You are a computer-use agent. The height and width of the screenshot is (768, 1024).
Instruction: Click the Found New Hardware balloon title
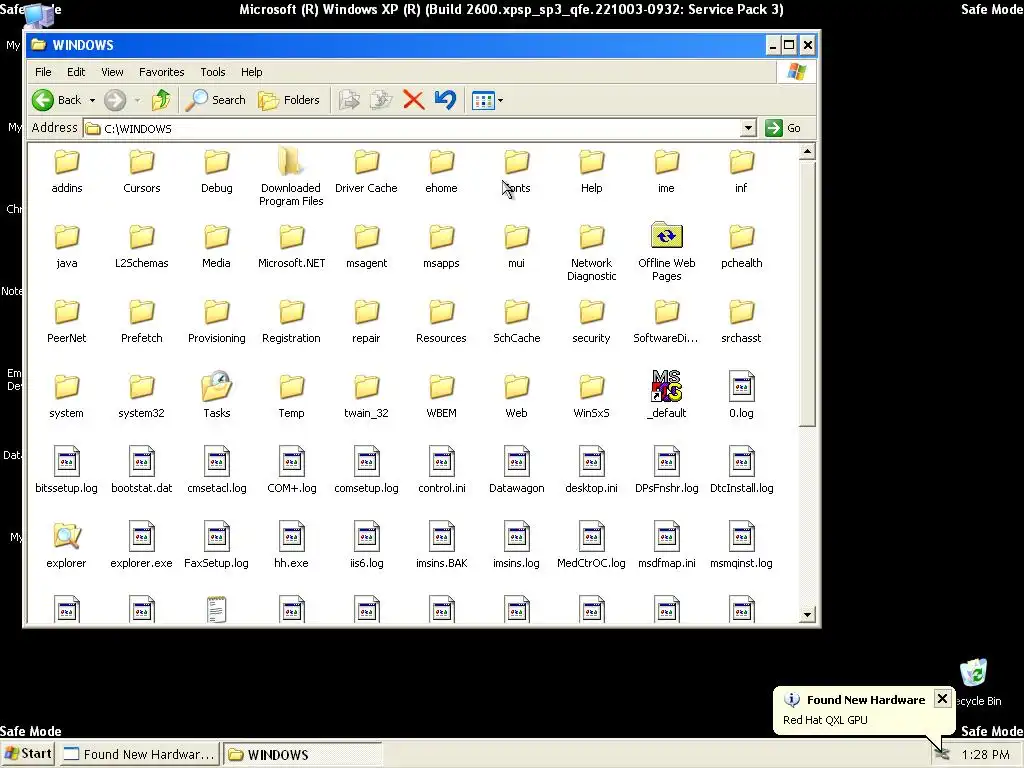pos(866,699)
